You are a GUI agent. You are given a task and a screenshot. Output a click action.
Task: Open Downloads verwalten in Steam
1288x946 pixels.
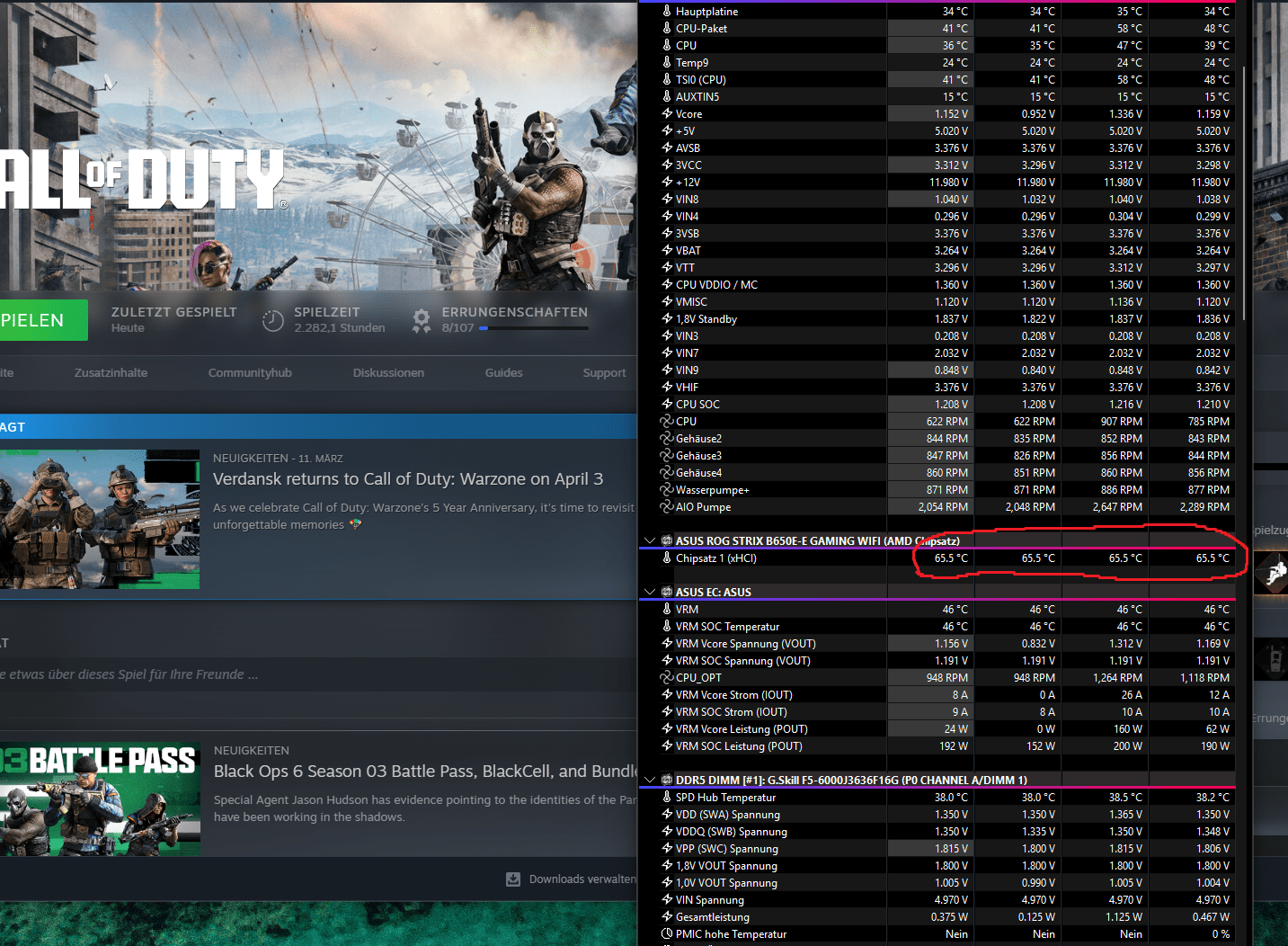click(x=582, y=879)
